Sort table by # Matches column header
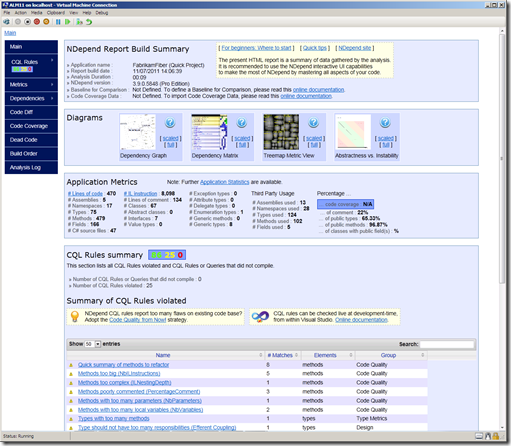This screenshot has width=511, height=446. [282, 355]
